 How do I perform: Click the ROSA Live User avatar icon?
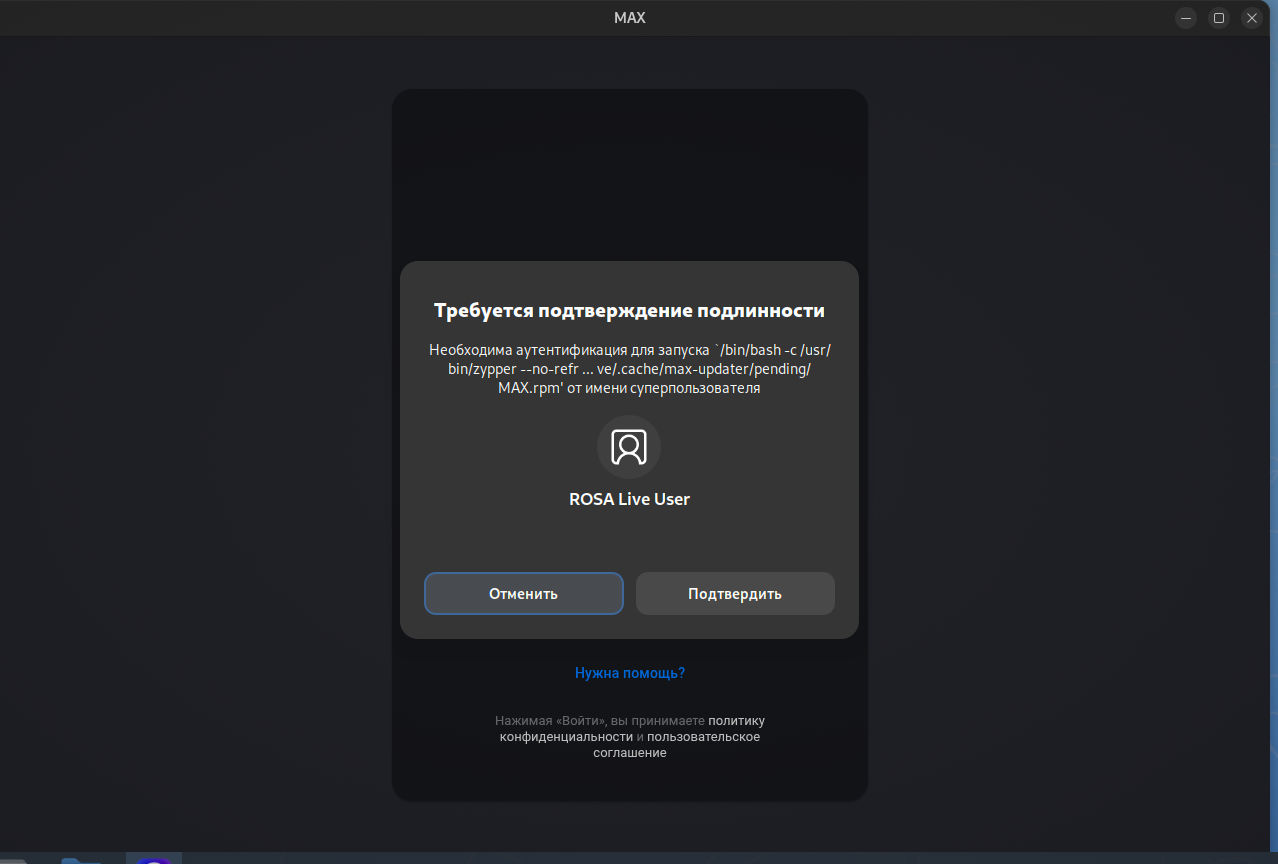[x=629, y=447]
